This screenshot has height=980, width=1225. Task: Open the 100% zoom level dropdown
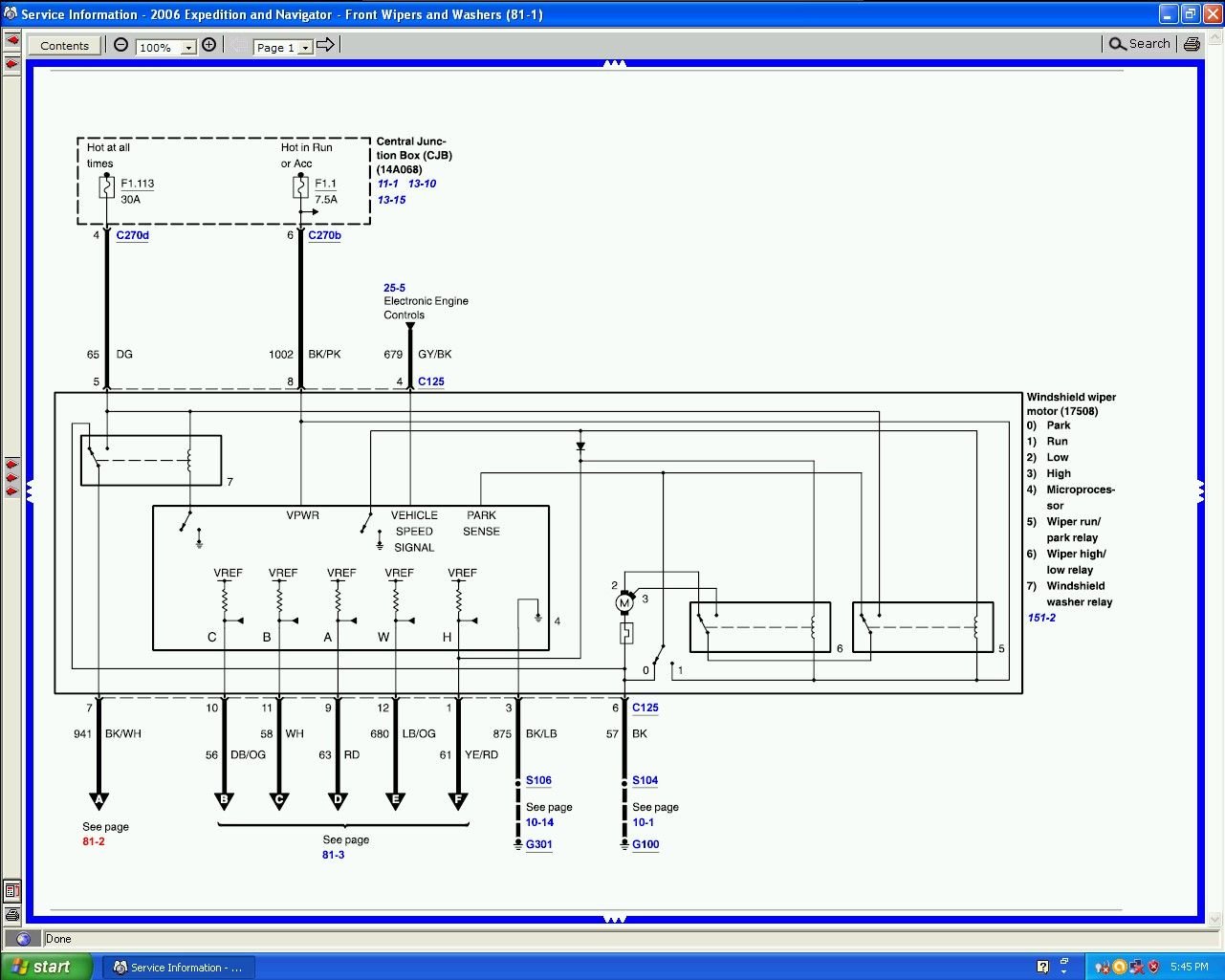click(x=188, y=48)
